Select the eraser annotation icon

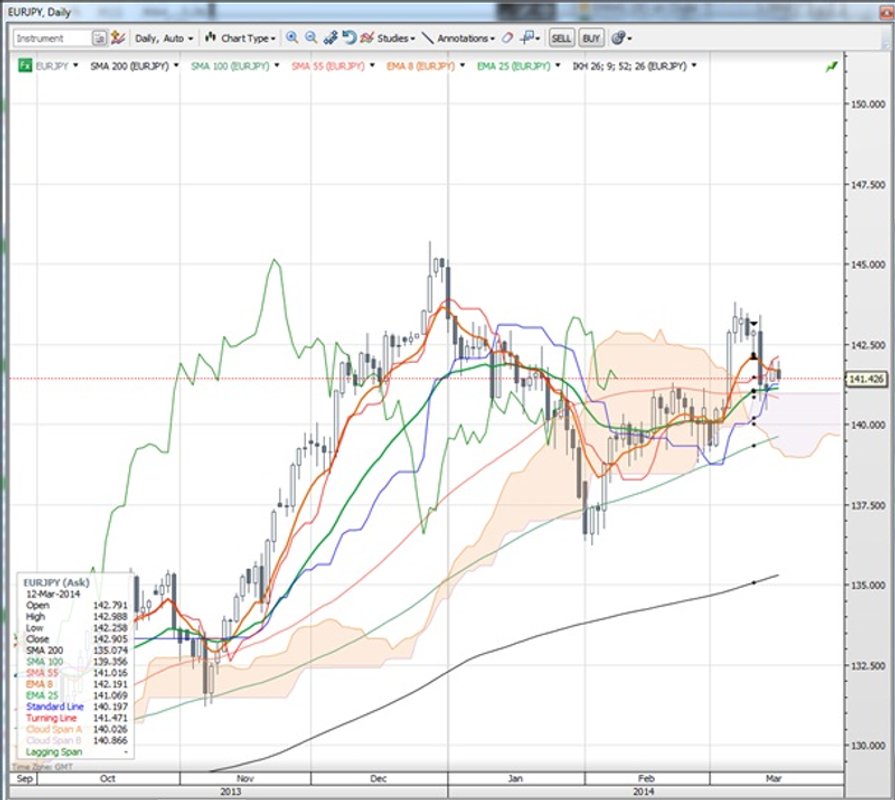point(506,38)
